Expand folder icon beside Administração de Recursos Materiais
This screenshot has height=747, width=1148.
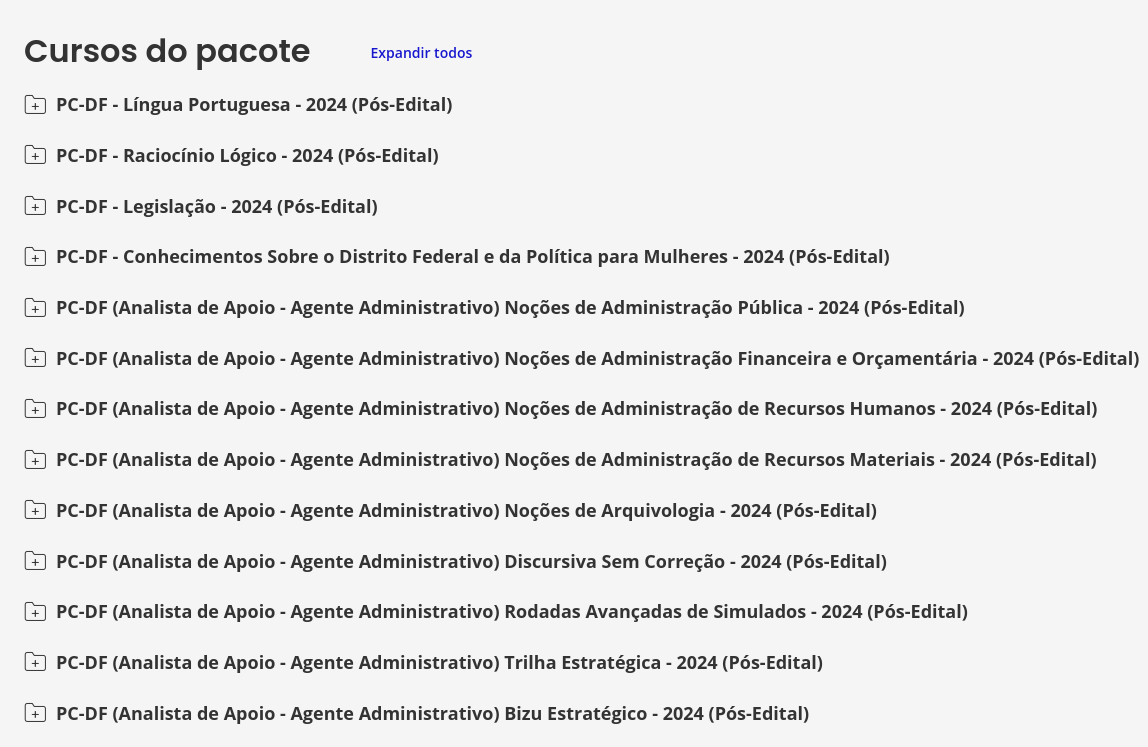35,460
